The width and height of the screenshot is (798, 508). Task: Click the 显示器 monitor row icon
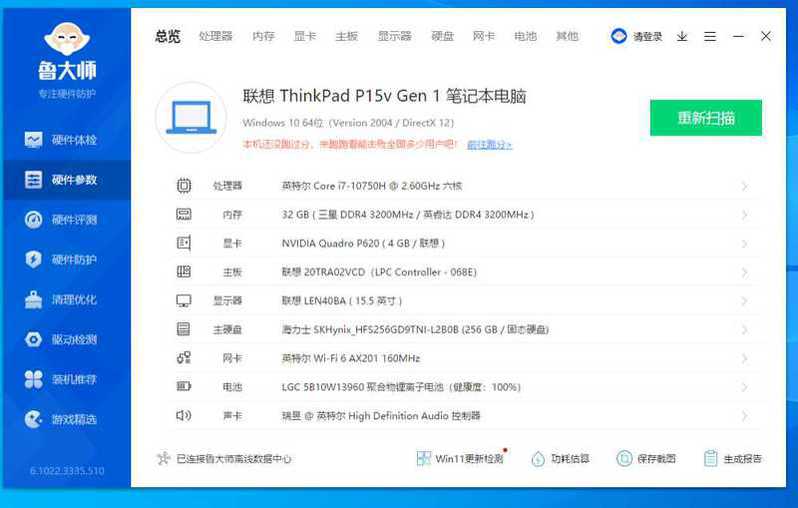tap(184, 301)
